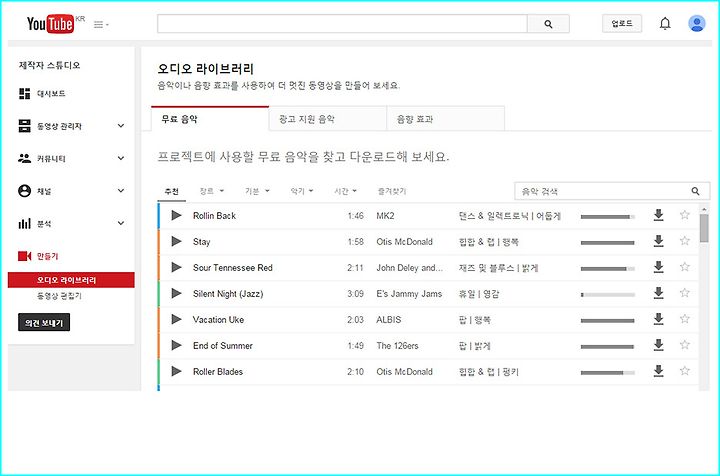Expand the 동영상 관리자 section chevron
This screenshot has width=720, height=476.
pyautogui.click(x=121, y=126)
